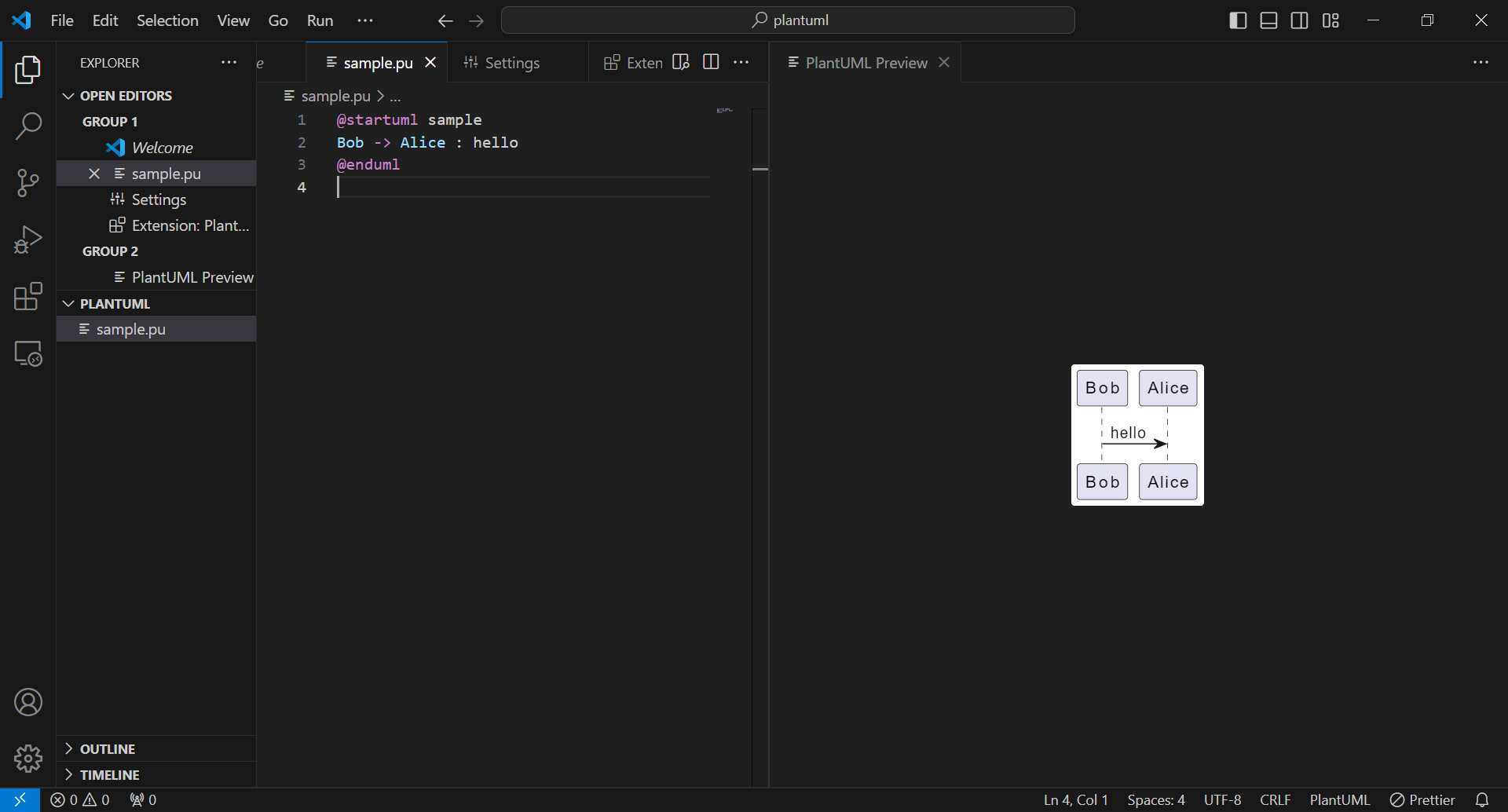1508x812 pixels.
Task: Open the Extensions view
Action: [28, 297]
